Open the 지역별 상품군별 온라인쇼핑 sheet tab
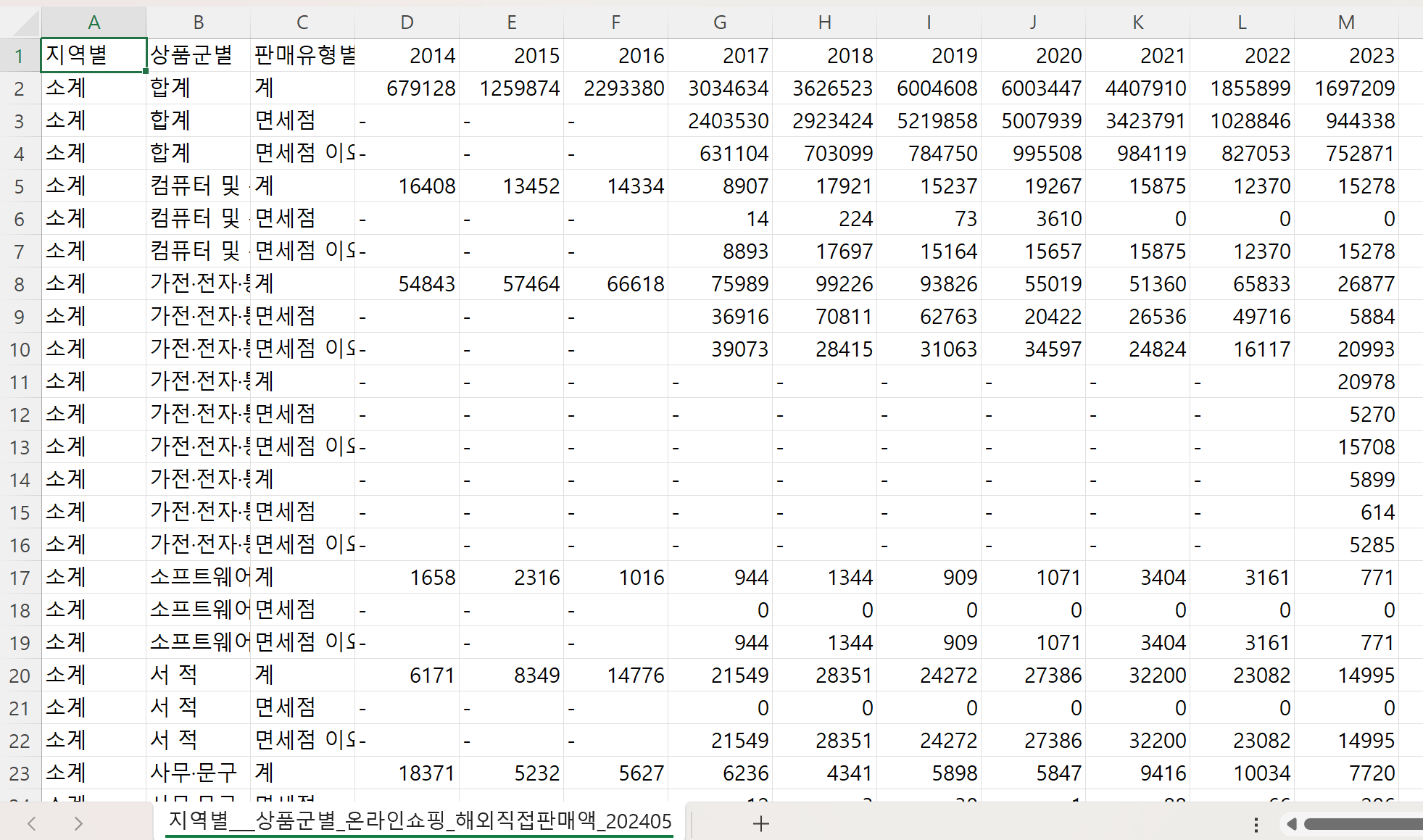The height and width of the screenshot is (840, 1423). tap(420, 821)
